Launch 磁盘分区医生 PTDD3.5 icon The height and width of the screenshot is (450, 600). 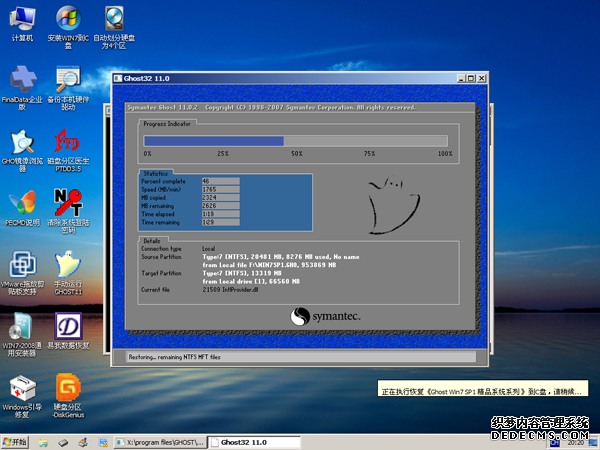coord(68,150)
